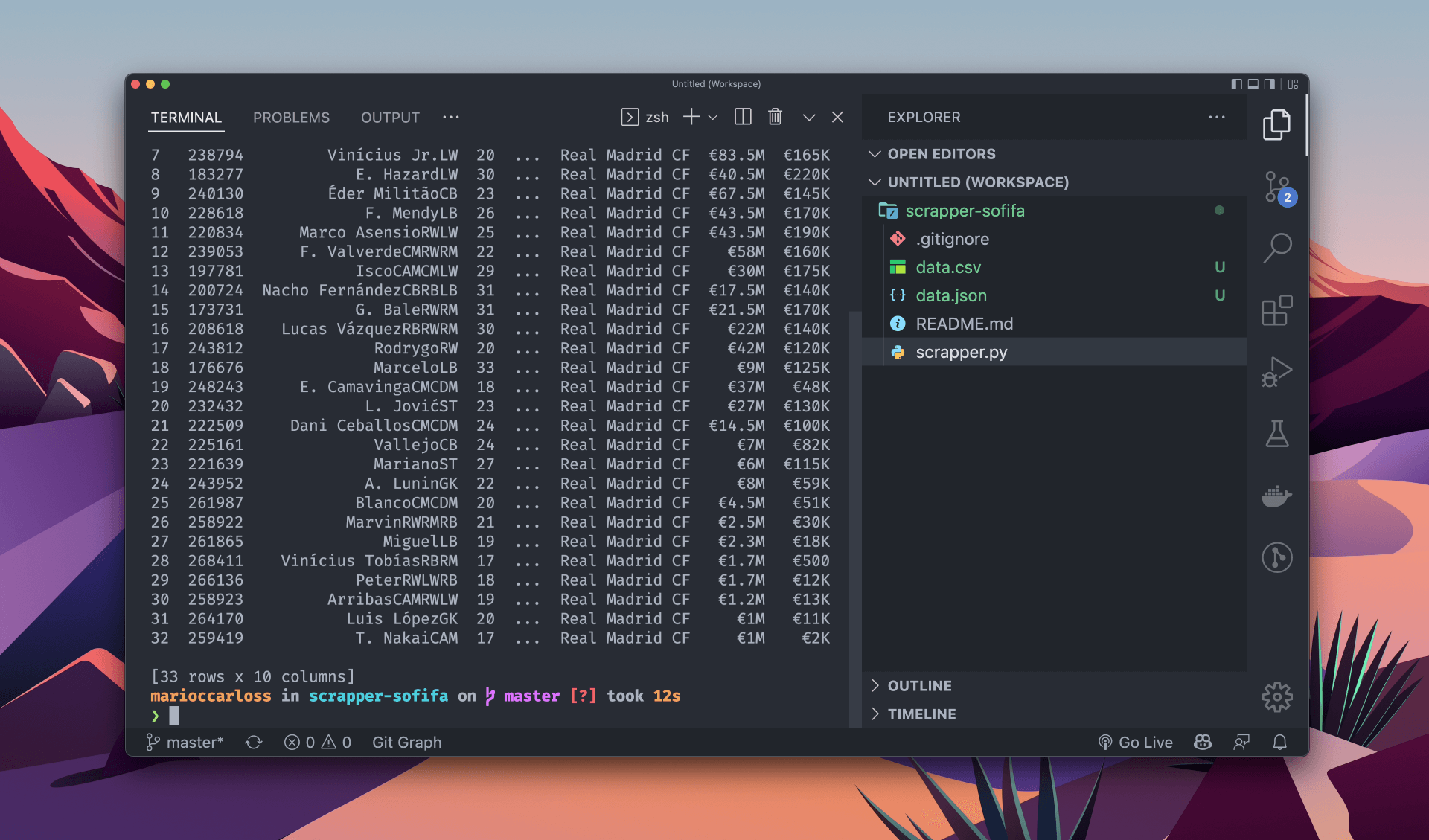1429x840 pixels.
Task: Create a new terminal with plus icon
Action: (691, 117)
